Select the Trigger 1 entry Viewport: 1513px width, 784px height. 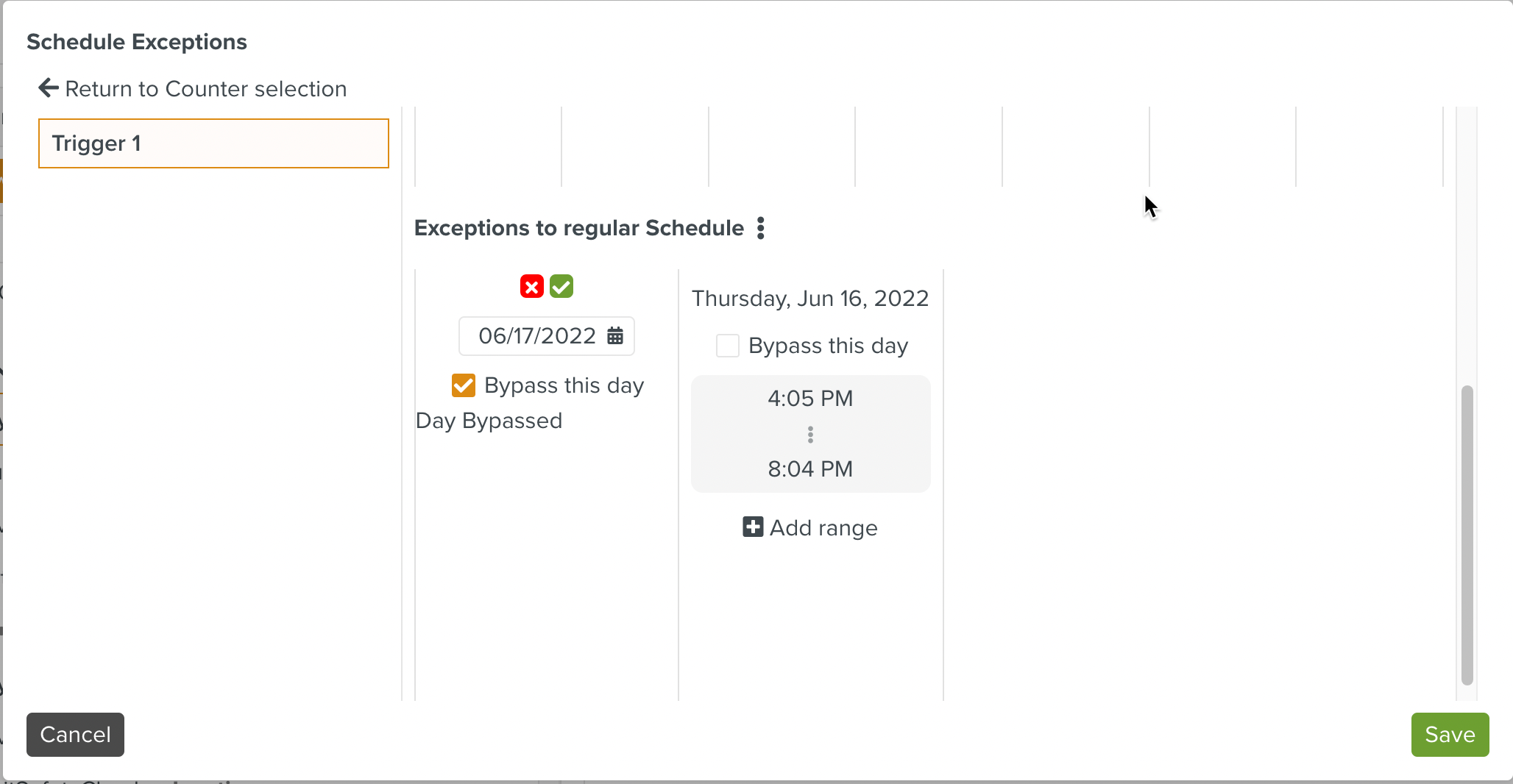[213, 143]
